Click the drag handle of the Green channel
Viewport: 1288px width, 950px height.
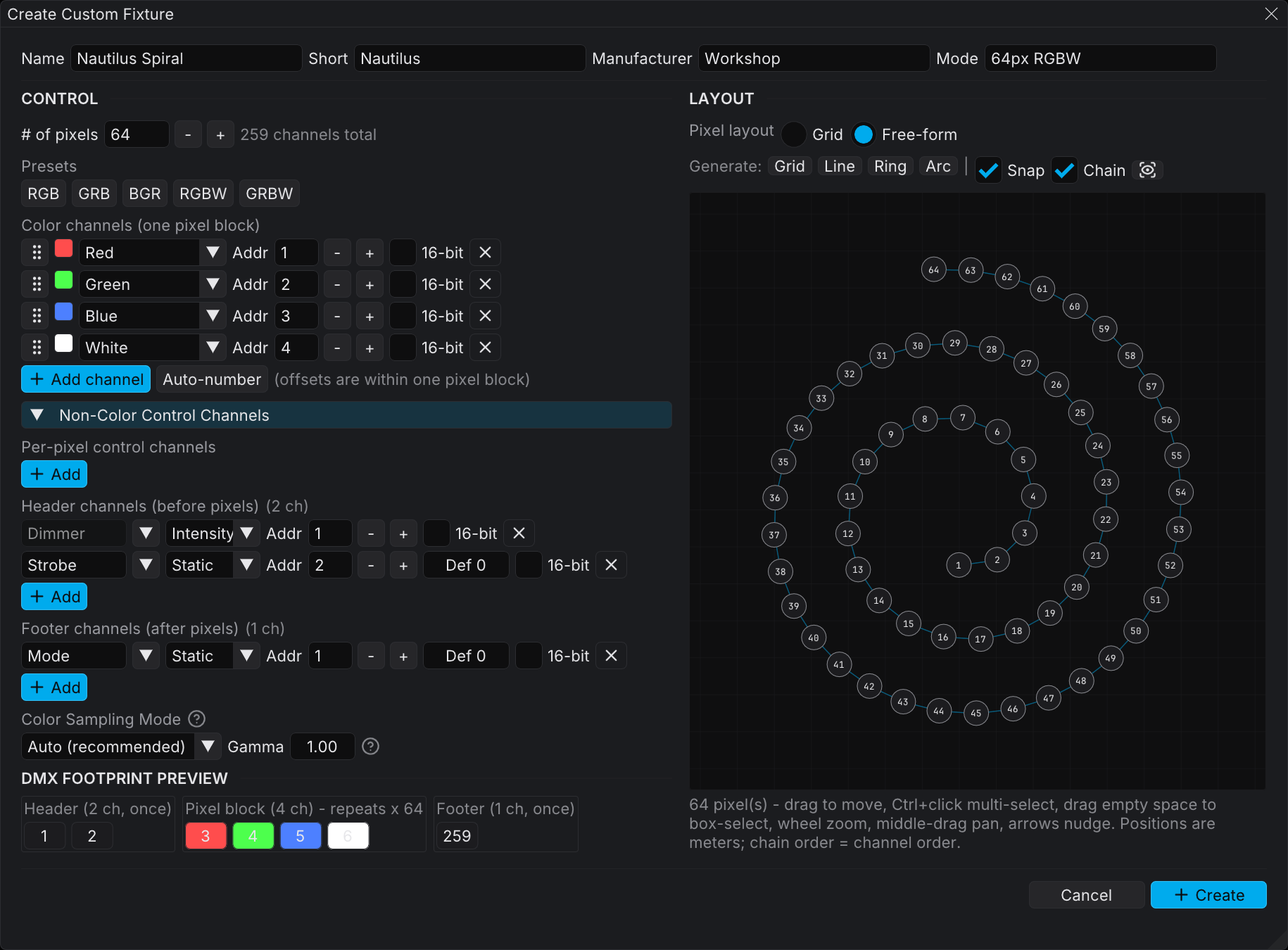click(x=37, y=284)
